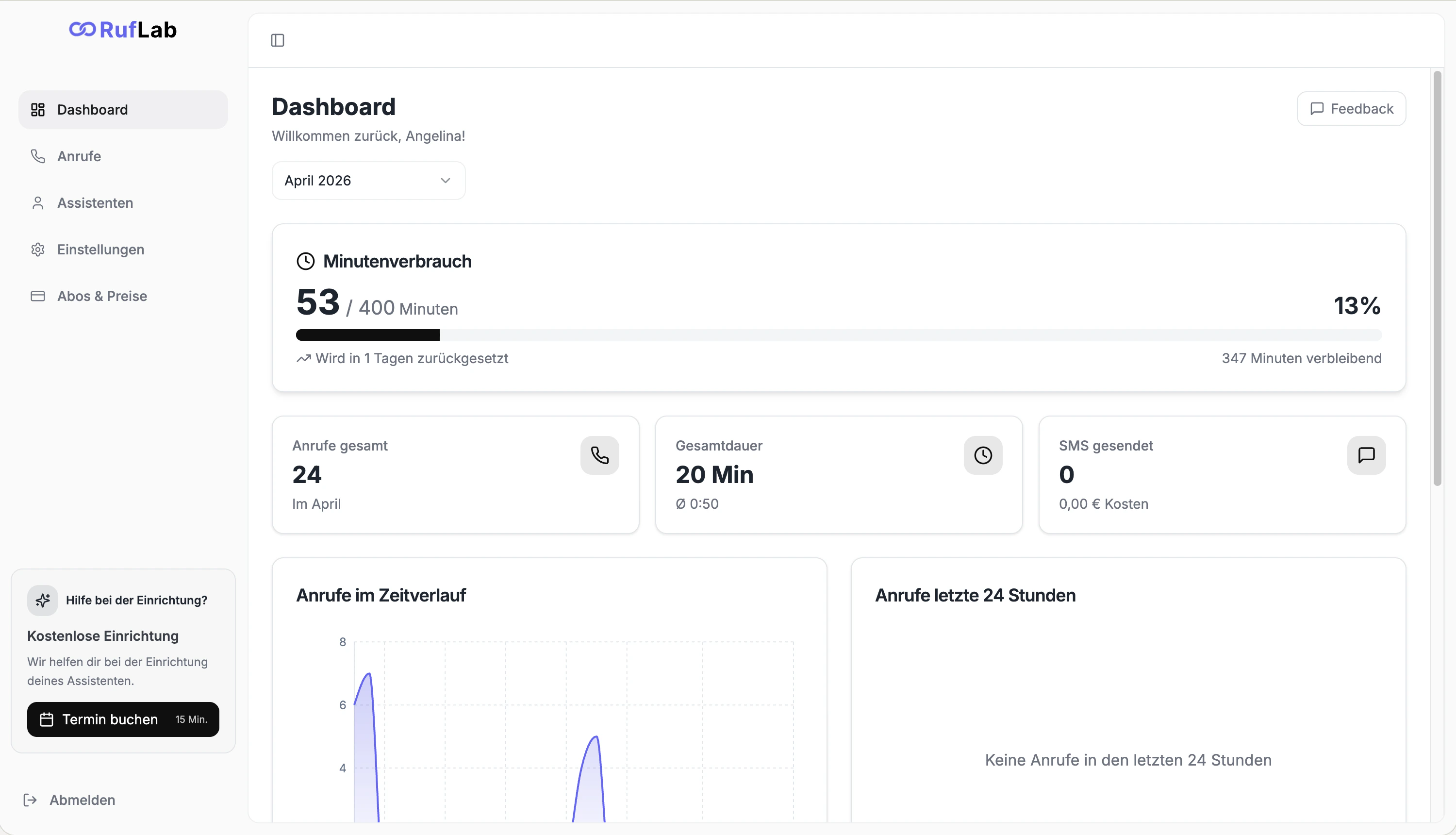The image size is (1456, 835).
Task: Click the person icon beside Assistenten
Action: coord(38,203)
